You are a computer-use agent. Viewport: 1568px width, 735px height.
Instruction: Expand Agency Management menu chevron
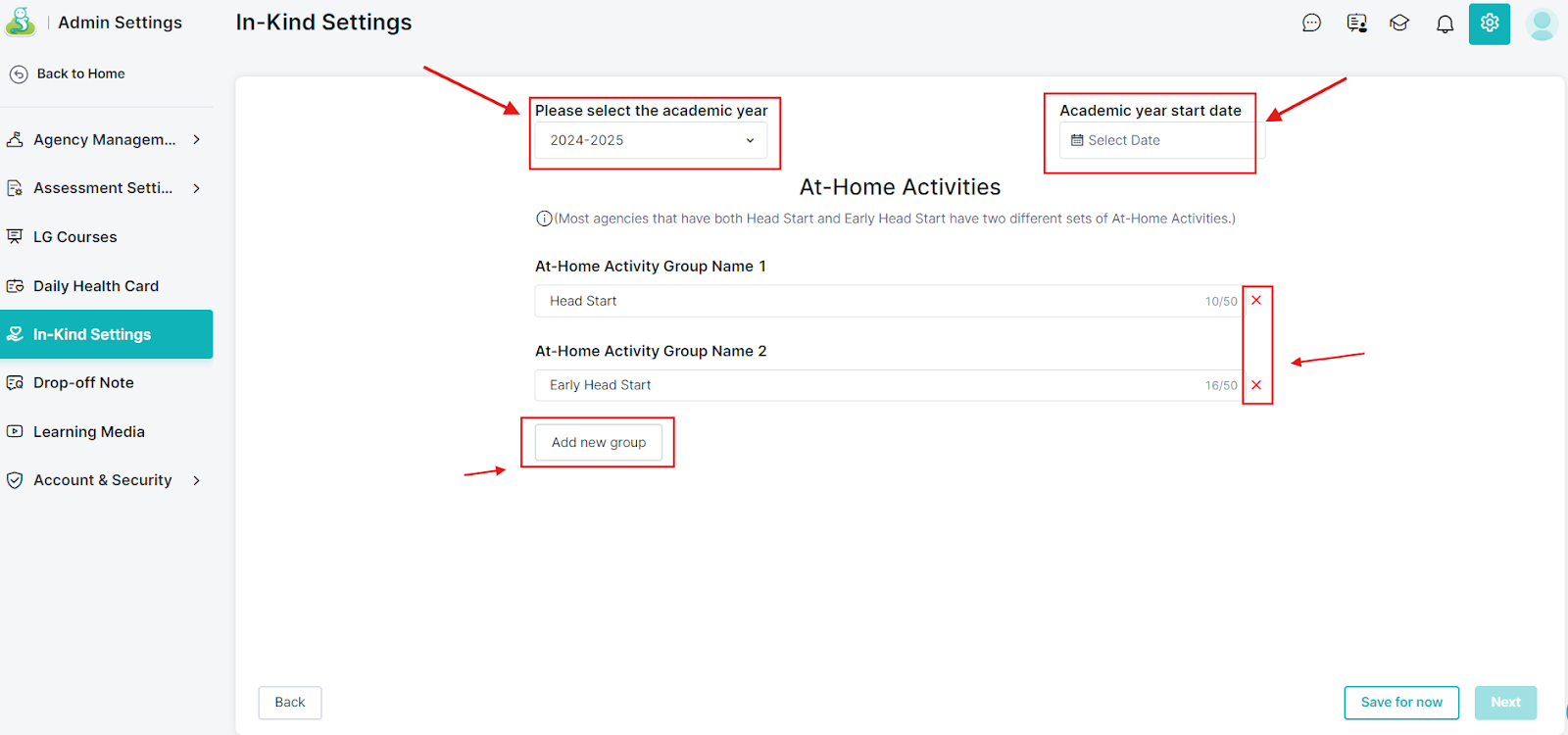[197, 139]
